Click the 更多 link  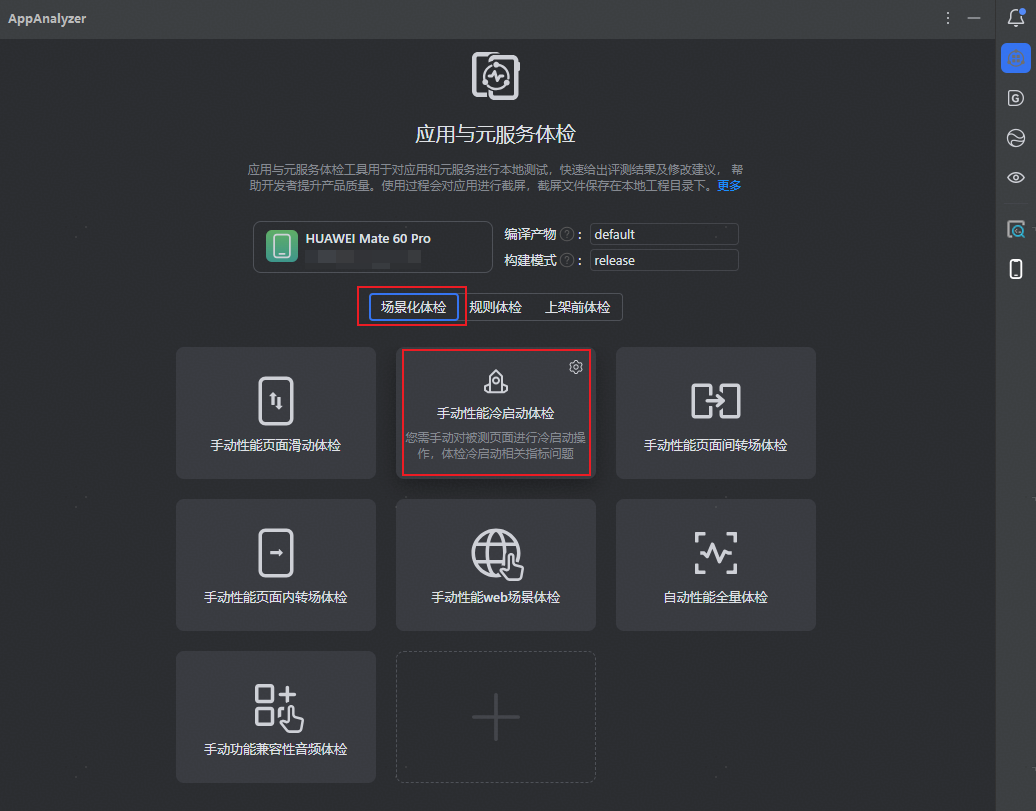click(729, 186)
